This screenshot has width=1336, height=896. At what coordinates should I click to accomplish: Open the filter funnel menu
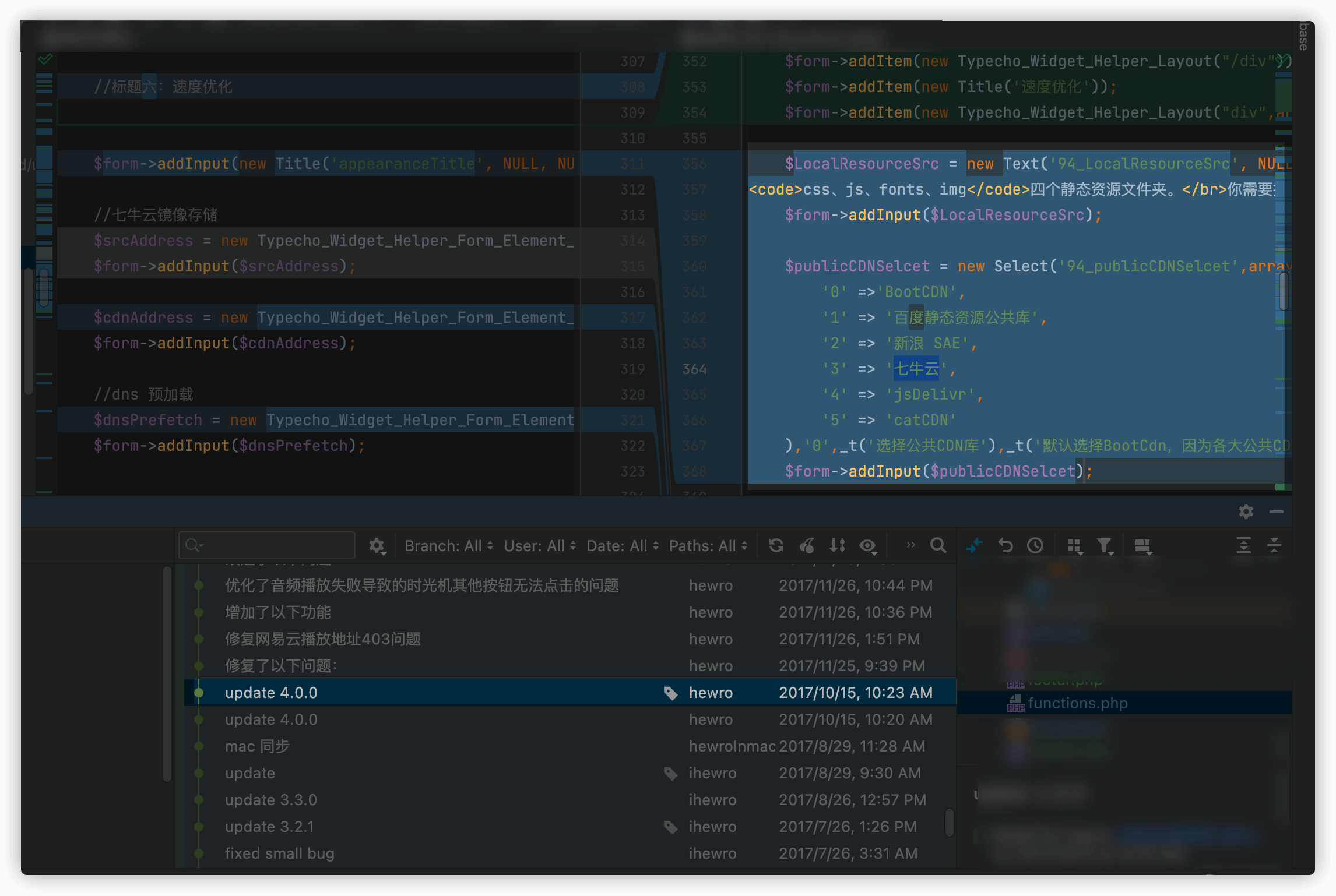[x=1105, y=546]
